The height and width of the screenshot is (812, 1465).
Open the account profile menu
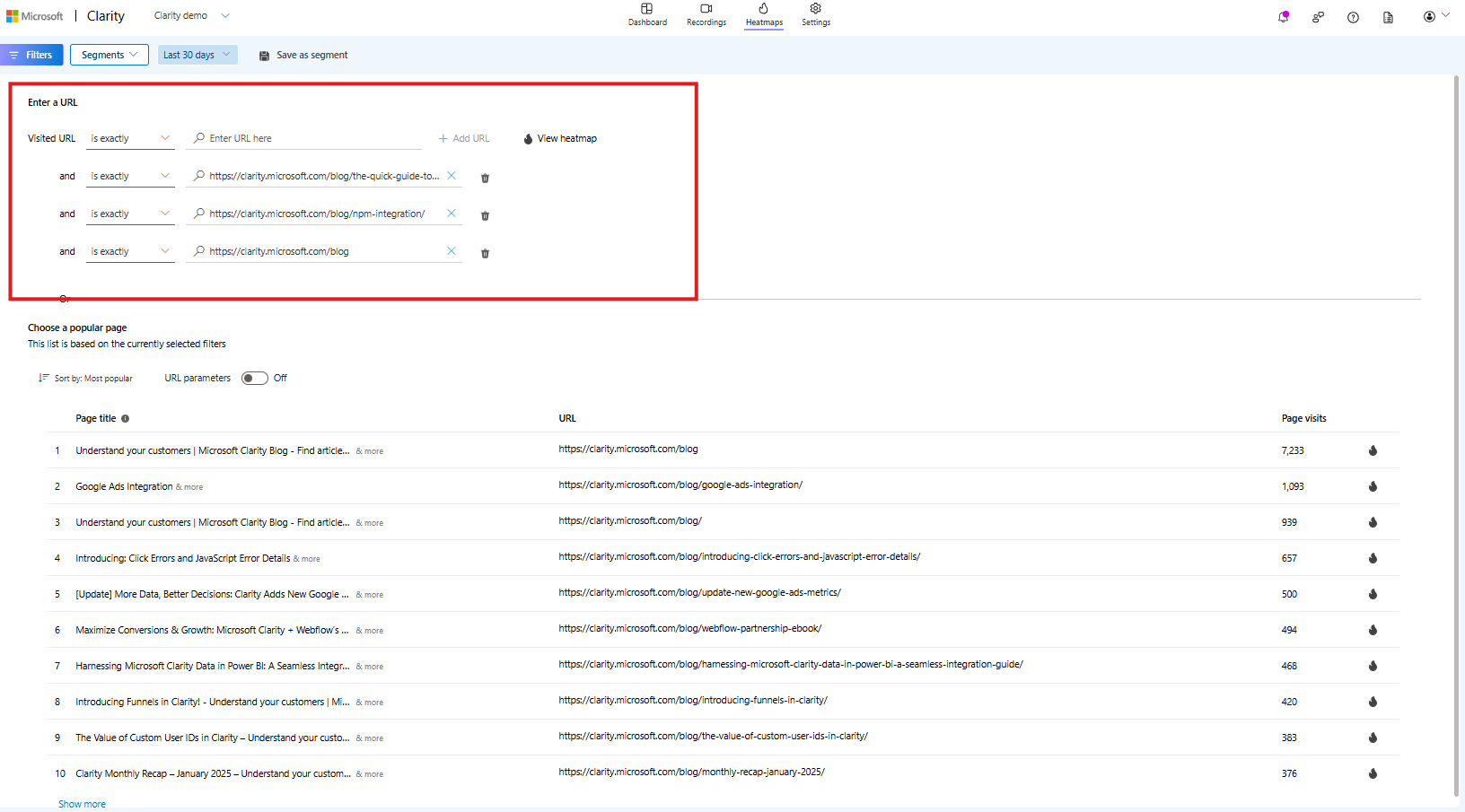click(x=1436, y=16)
